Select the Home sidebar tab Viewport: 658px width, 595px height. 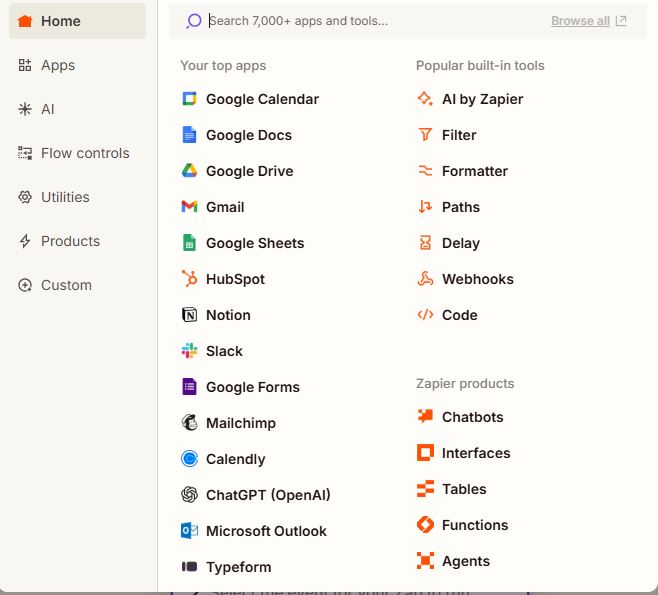click(x=78, y=21)
